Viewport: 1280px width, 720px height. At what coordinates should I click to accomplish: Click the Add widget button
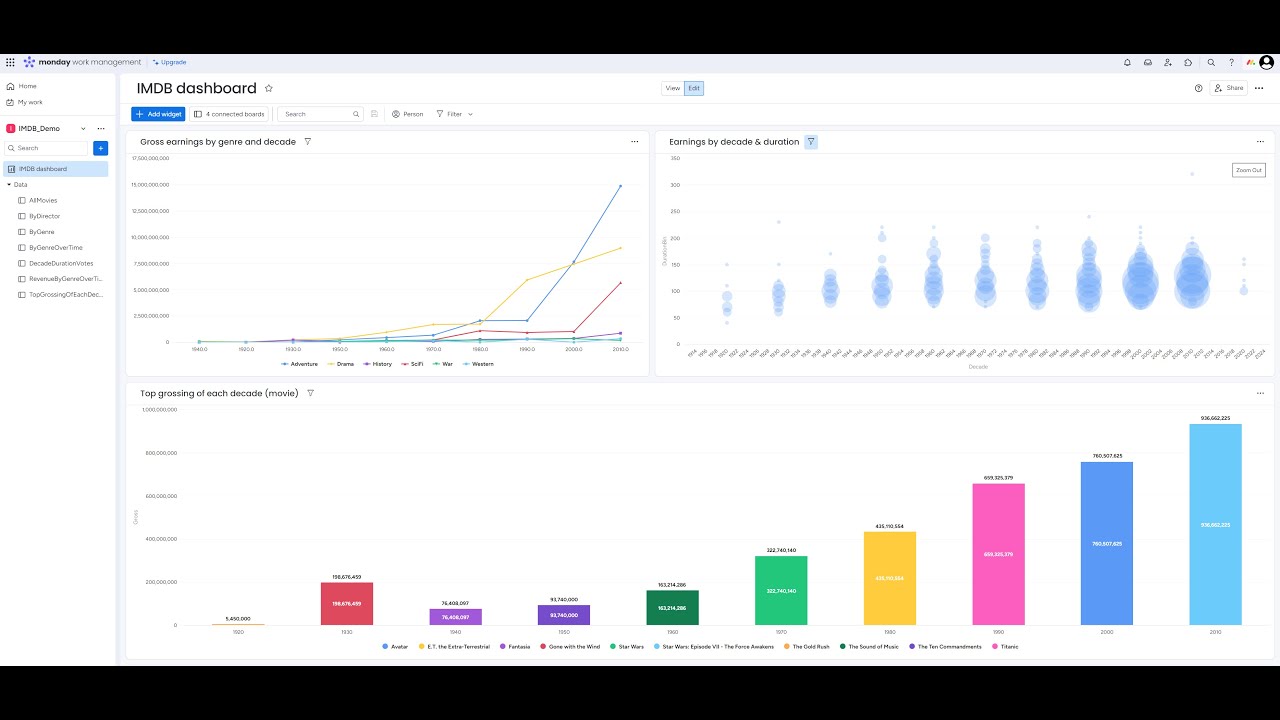tap(158, 114)
